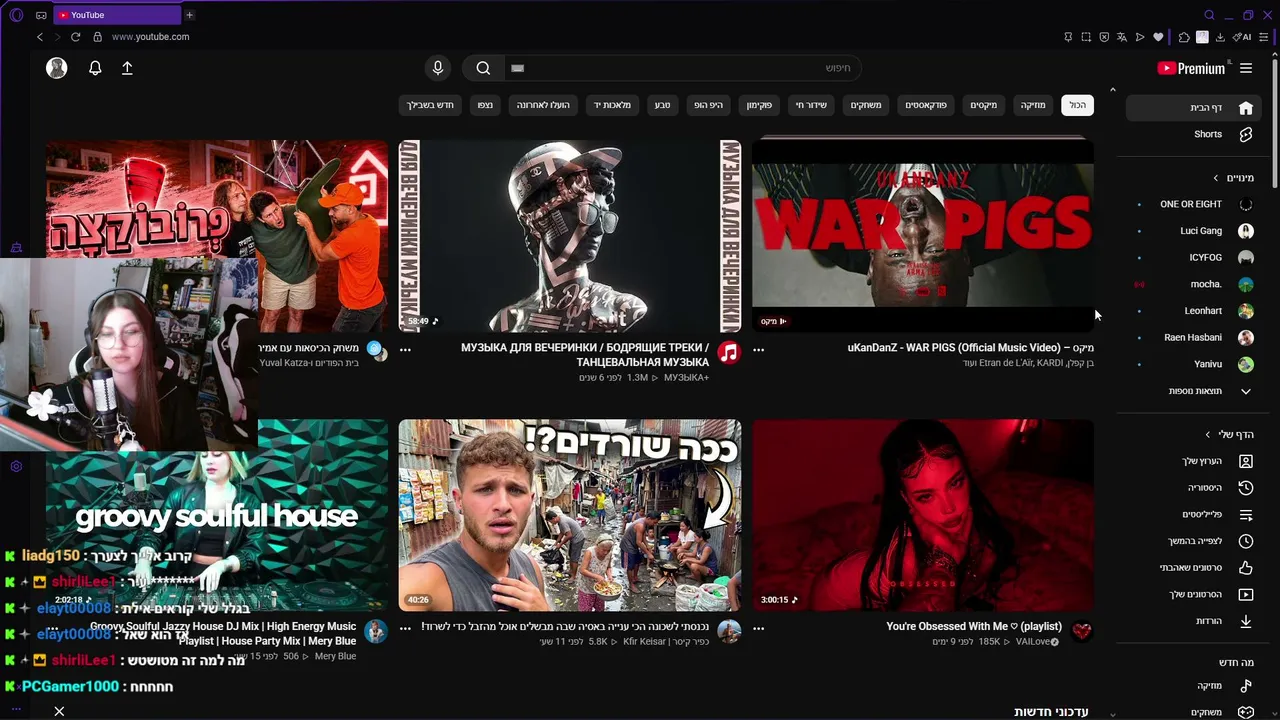Image resolution: width=1280 pixels, height=720 pixels.
Task: Open options for You're Obsessed With Me playlist
Action: (758, 628)
